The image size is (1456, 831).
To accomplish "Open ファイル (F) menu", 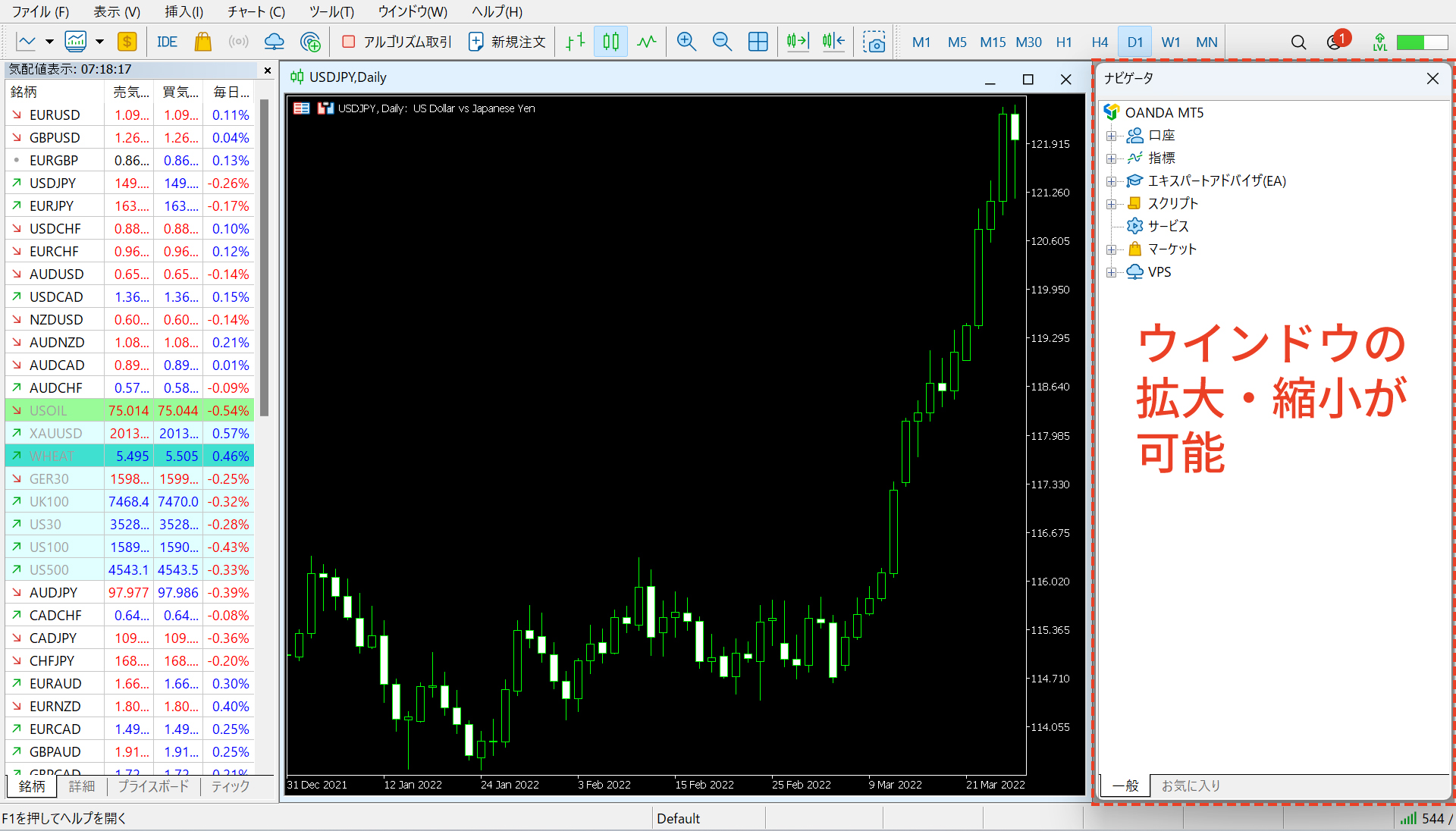I will pos(40,11).
